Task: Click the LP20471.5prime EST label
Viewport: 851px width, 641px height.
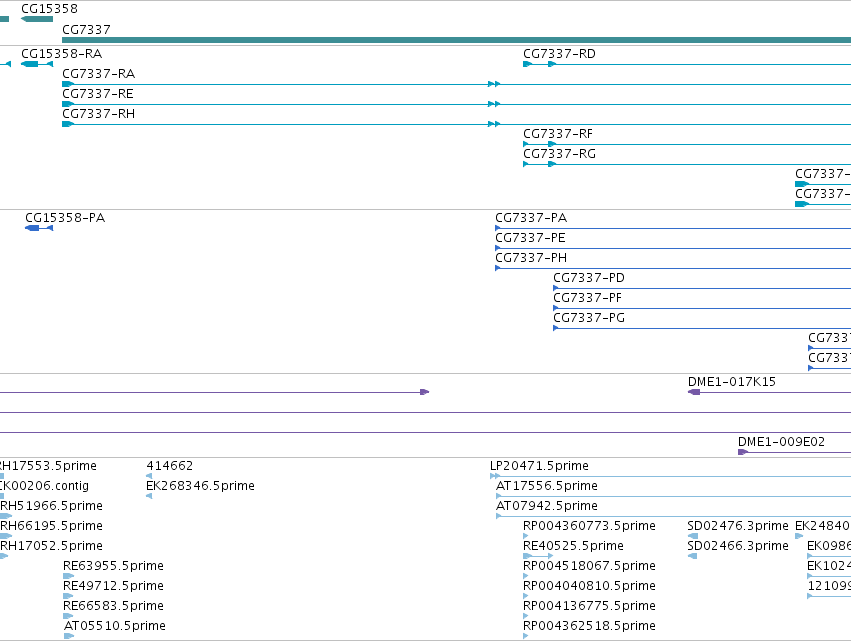Action: click(539, 466)
